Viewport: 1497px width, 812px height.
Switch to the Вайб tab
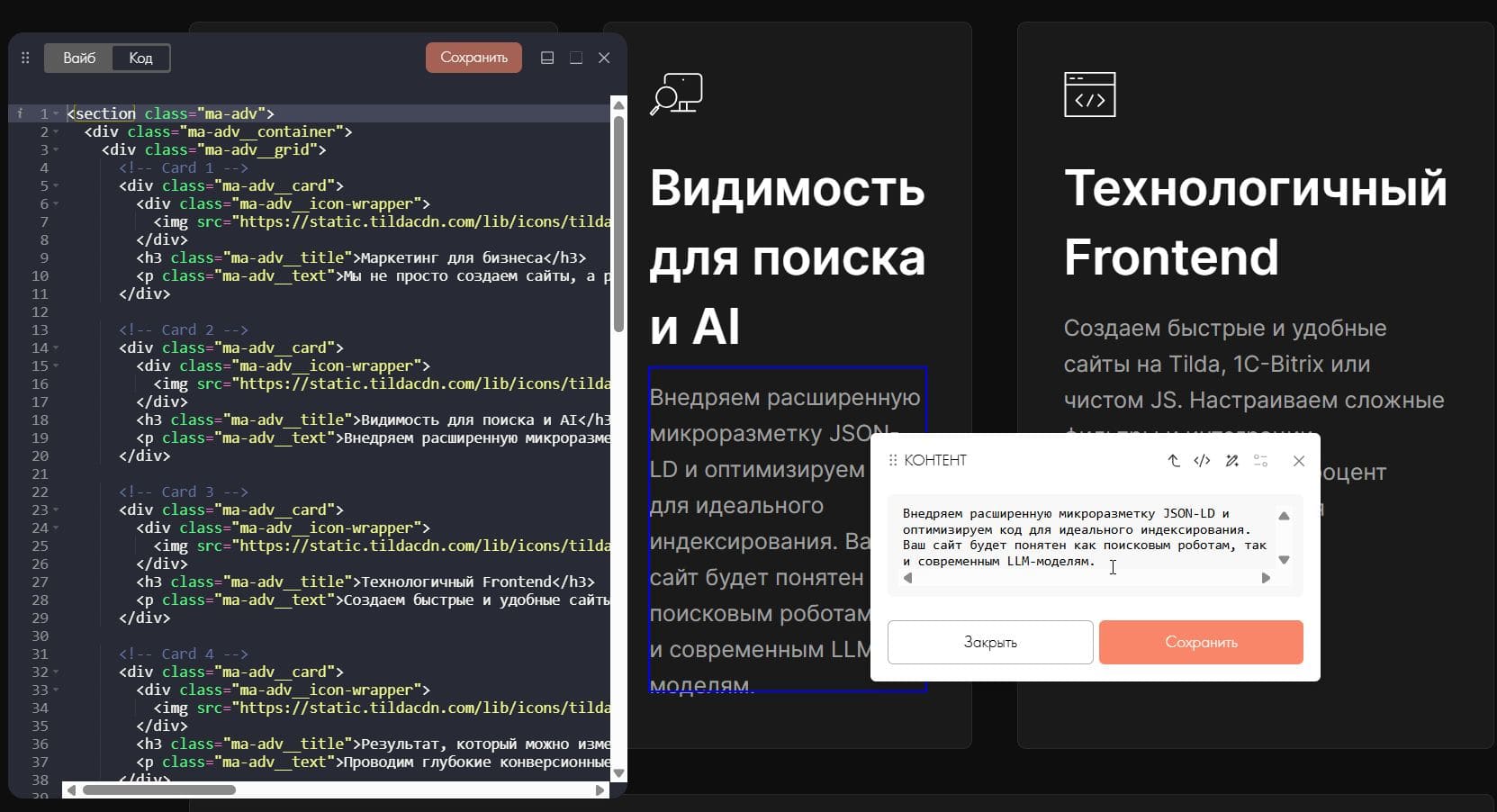point(79,58)
